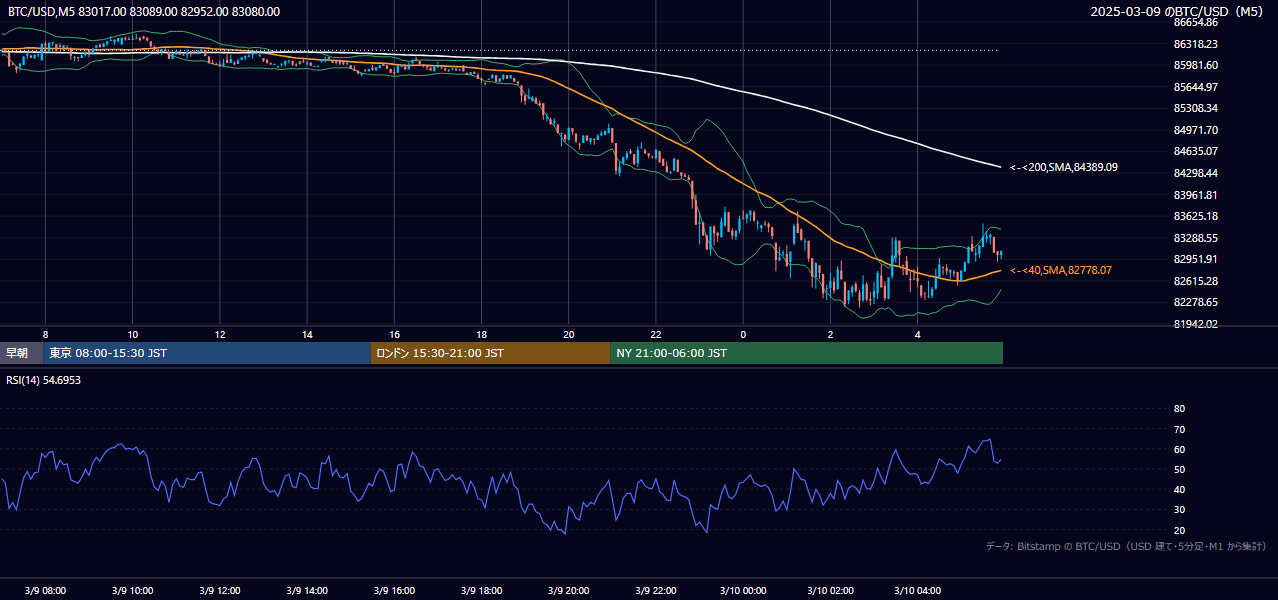The image size is (1278, 600).
Task: Select price level 85981.60 on the axis
Action: [x=1196, y=65]
